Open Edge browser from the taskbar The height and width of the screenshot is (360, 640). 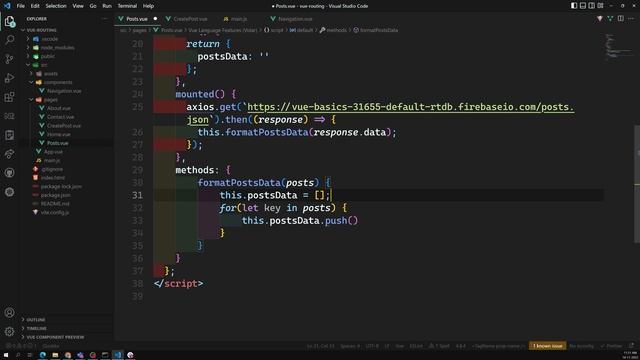coord(42,355)
